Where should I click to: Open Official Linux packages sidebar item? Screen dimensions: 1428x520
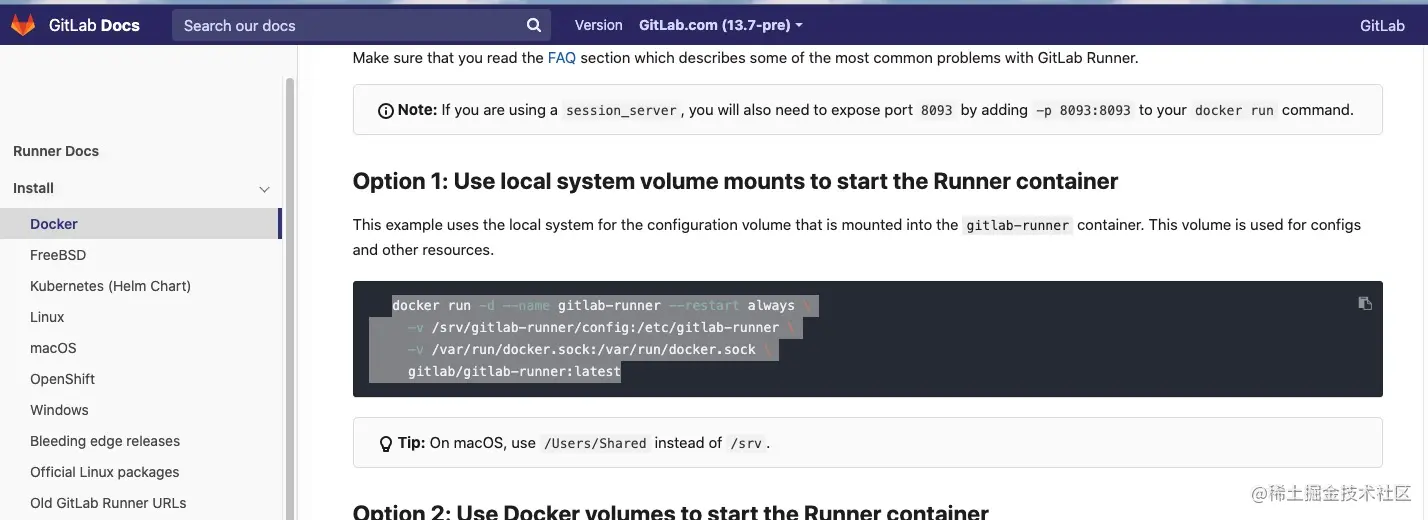tap(105, 472)
